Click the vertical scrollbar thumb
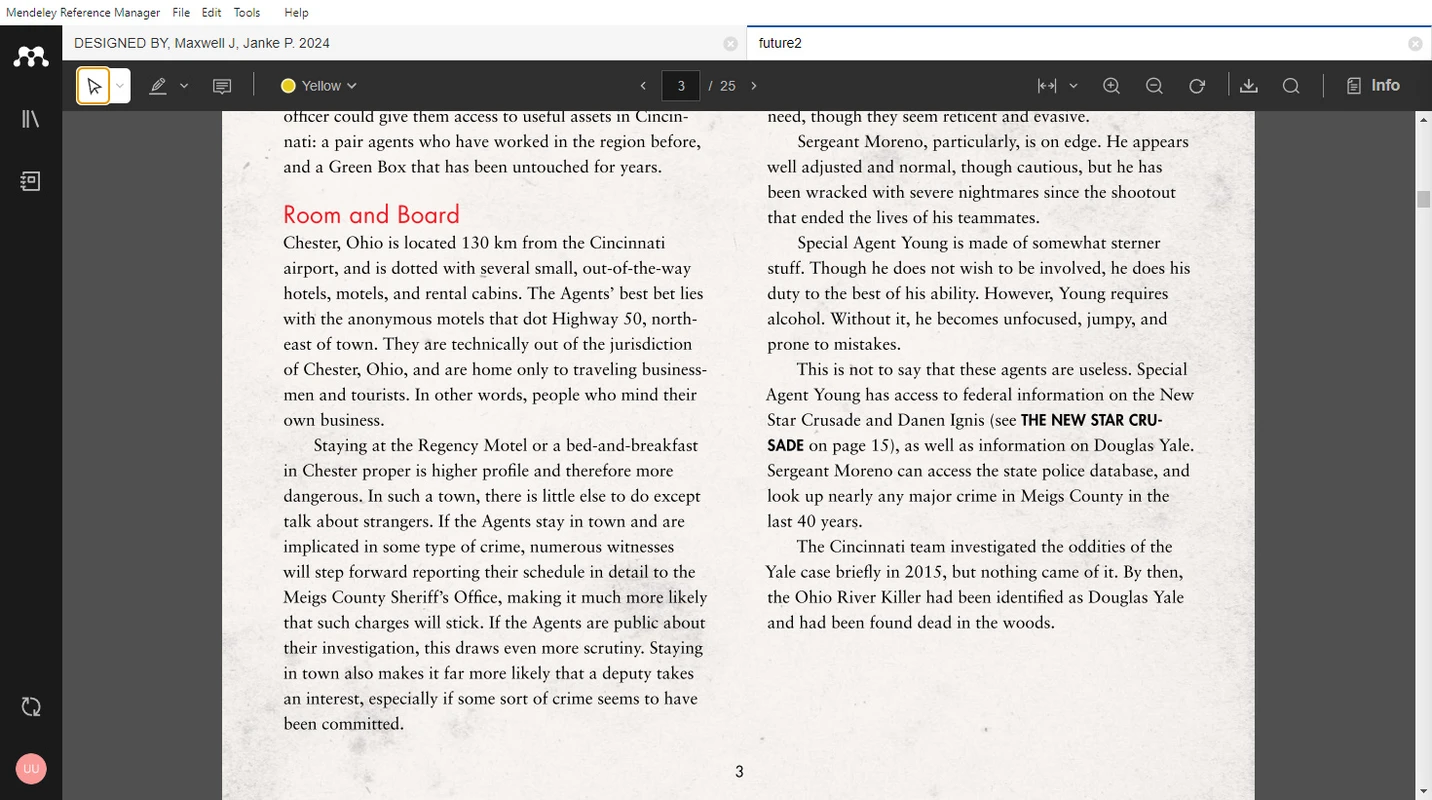Screen dimensions: 1432x800 point(1424,199)
